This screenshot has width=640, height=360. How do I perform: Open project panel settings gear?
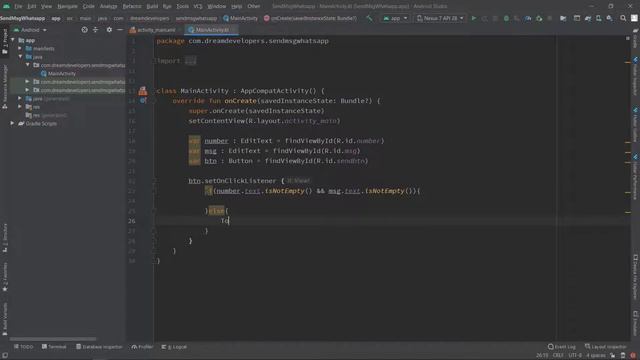tap(109, 30)
